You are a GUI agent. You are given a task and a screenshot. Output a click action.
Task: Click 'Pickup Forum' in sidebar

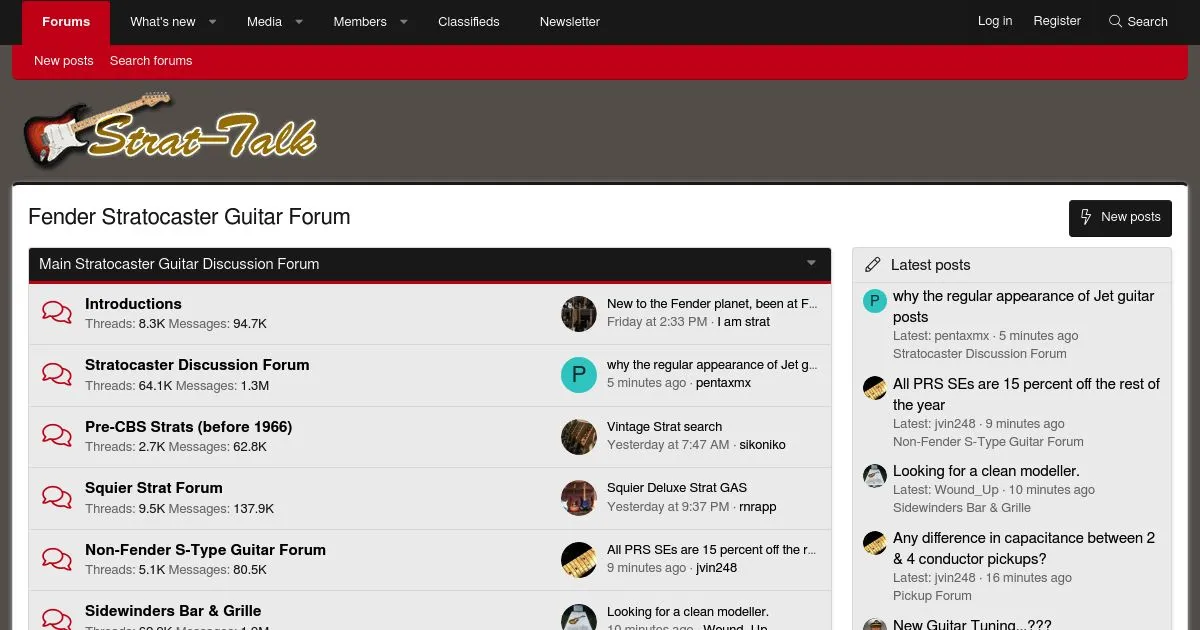932,596
